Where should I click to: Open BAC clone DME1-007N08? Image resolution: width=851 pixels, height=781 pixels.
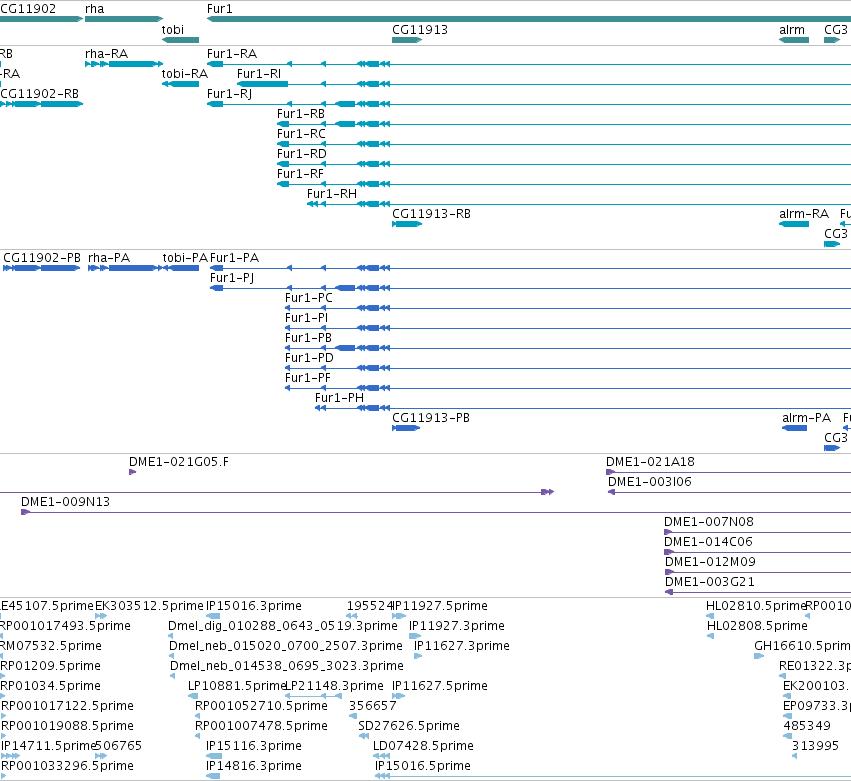click(x=709, y=523)
